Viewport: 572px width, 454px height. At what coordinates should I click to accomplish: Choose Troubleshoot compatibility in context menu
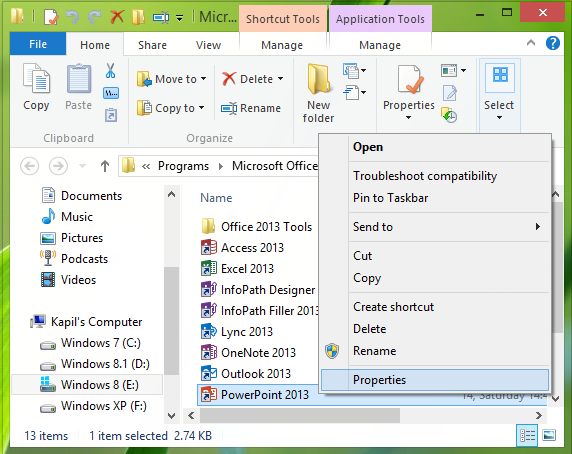434,176
